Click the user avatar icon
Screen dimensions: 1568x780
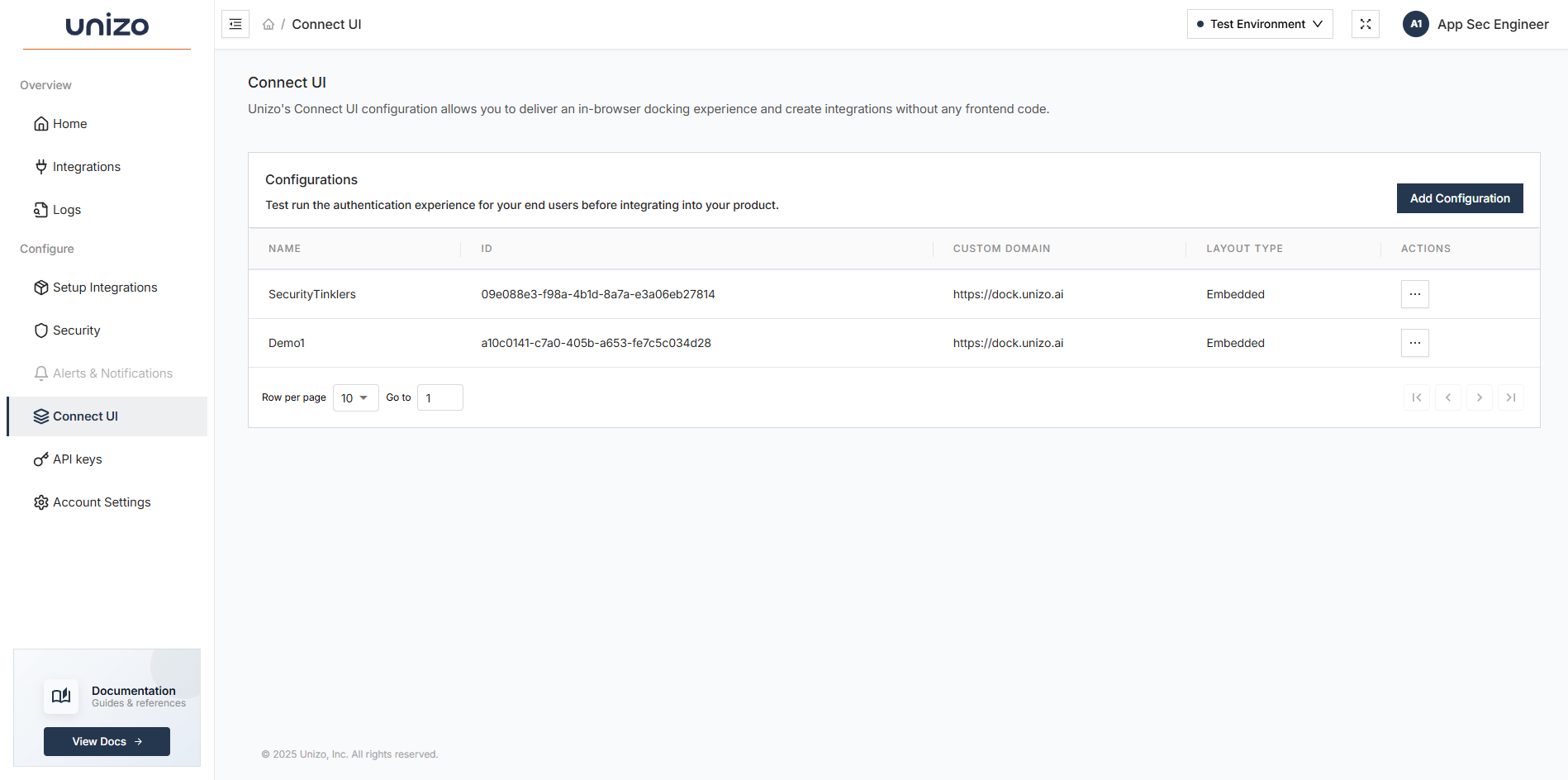pos(1416,24)
